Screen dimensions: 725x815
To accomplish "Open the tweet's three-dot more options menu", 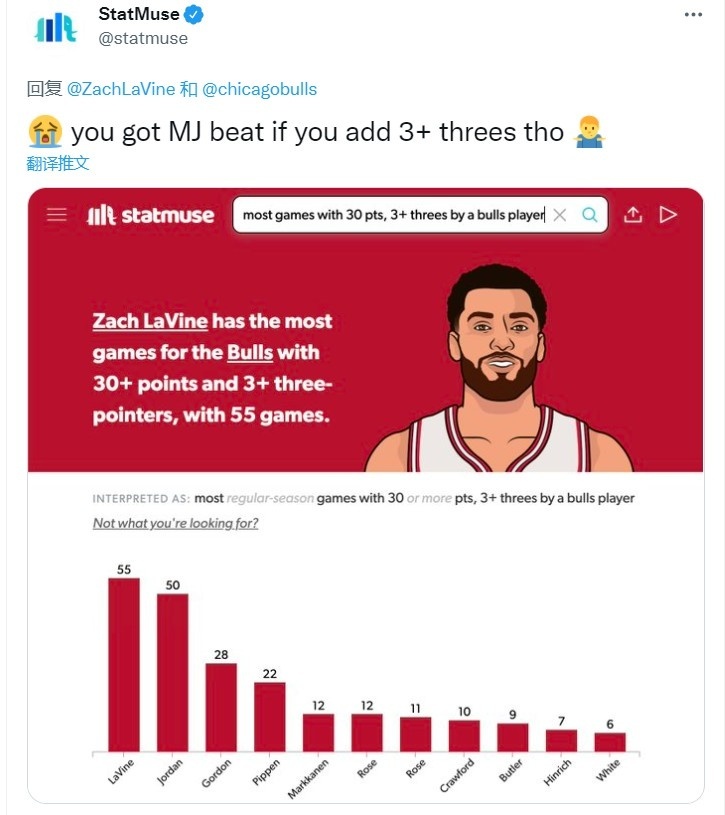I will (x=693, y=15).
